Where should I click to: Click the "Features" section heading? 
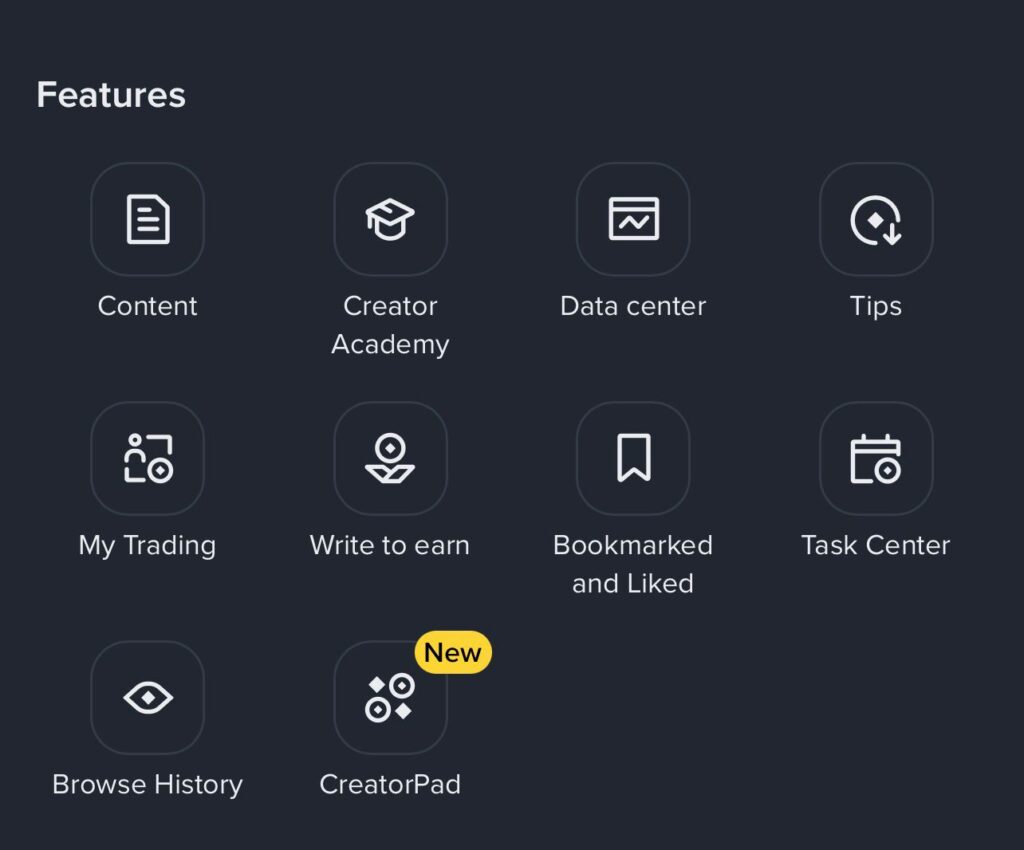(111, 95)
